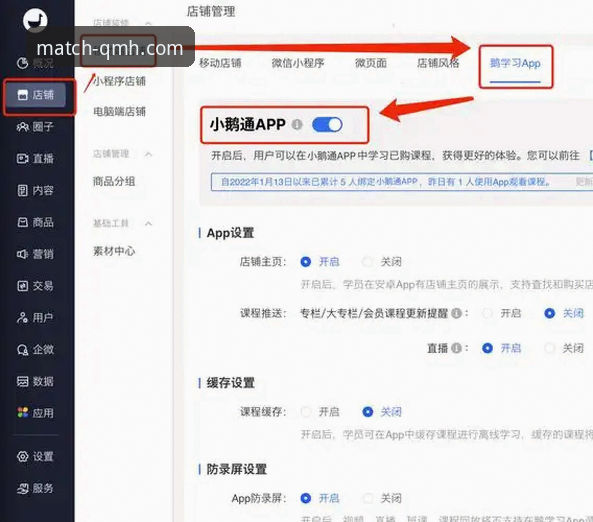Open the 直播 live streaming section icon
593x522 pixels.
[x=23, y=158]
